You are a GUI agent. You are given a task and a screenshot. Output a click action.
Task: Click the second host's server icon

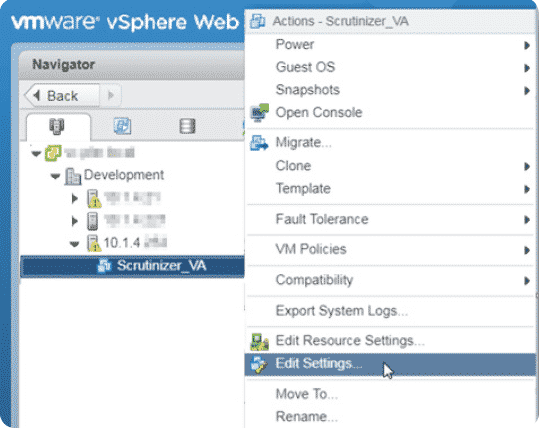point(92,221)
